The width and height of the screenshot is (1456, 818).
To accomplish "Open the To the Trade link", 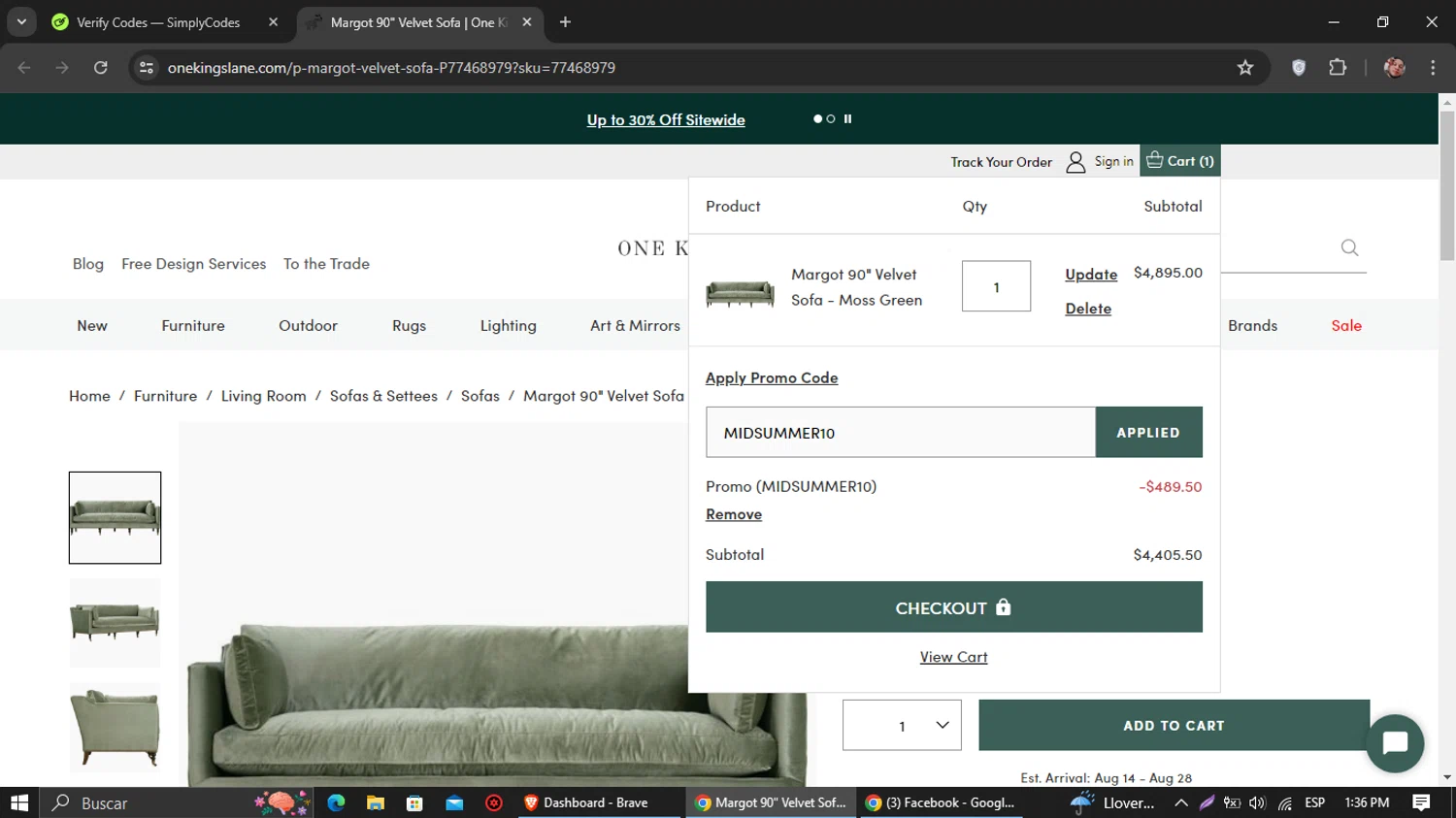I will tap(326, 264).
